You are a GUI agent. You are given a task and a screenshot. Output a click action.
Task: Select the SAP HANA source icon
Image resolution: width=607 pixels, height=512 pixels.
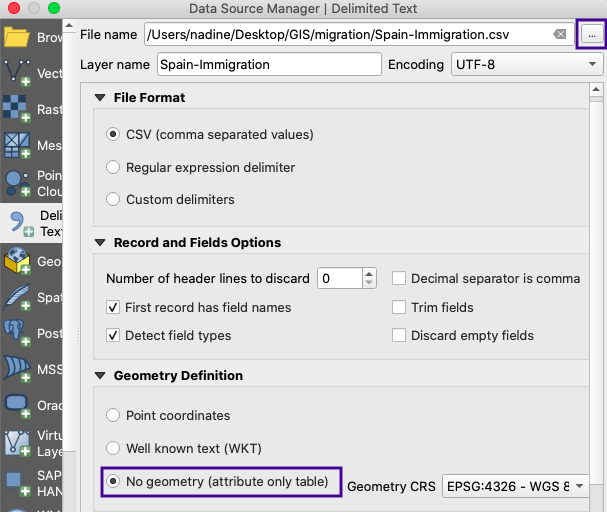pos(17,483)
